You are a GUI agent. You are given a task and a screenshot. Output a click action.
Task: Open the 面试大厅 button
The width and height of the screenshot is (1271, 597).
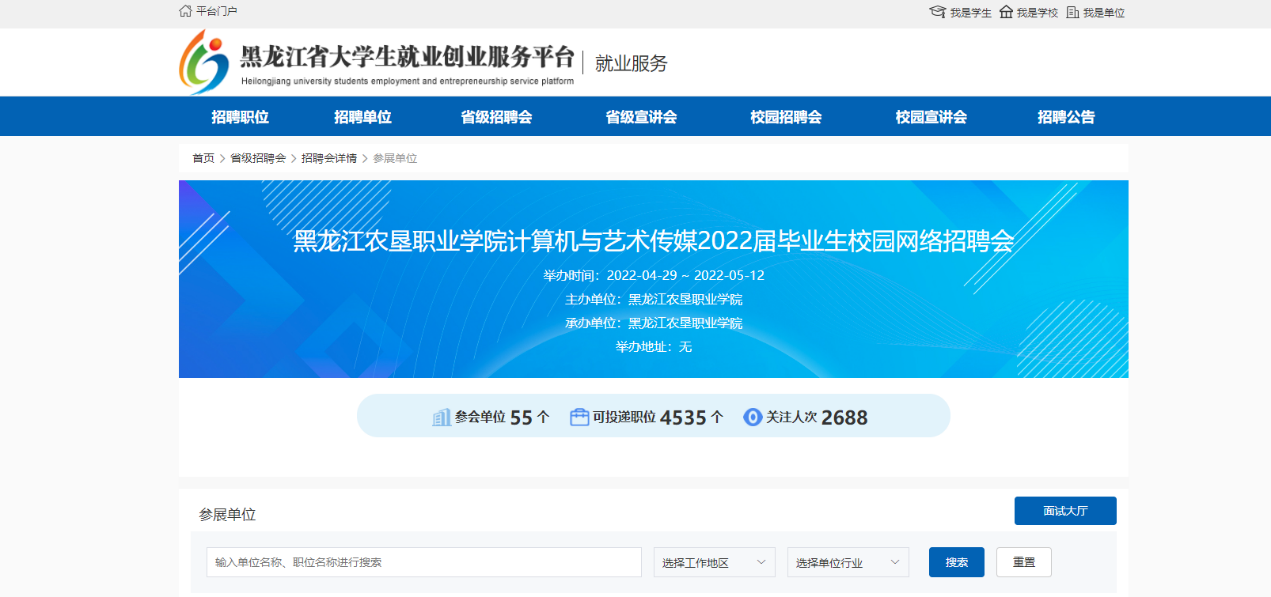click(1065, 510)
